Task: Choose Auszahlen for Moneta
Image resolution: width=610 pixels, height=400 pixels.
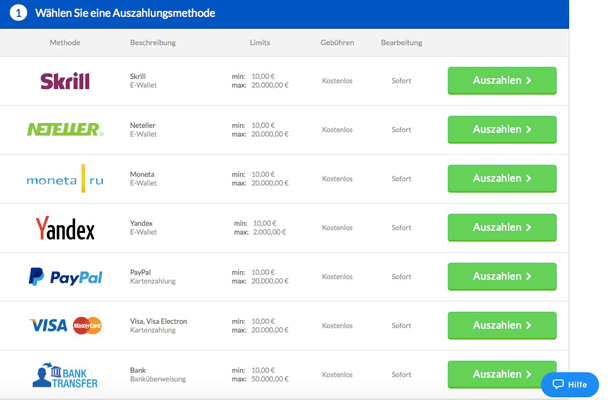Action: 502,179
